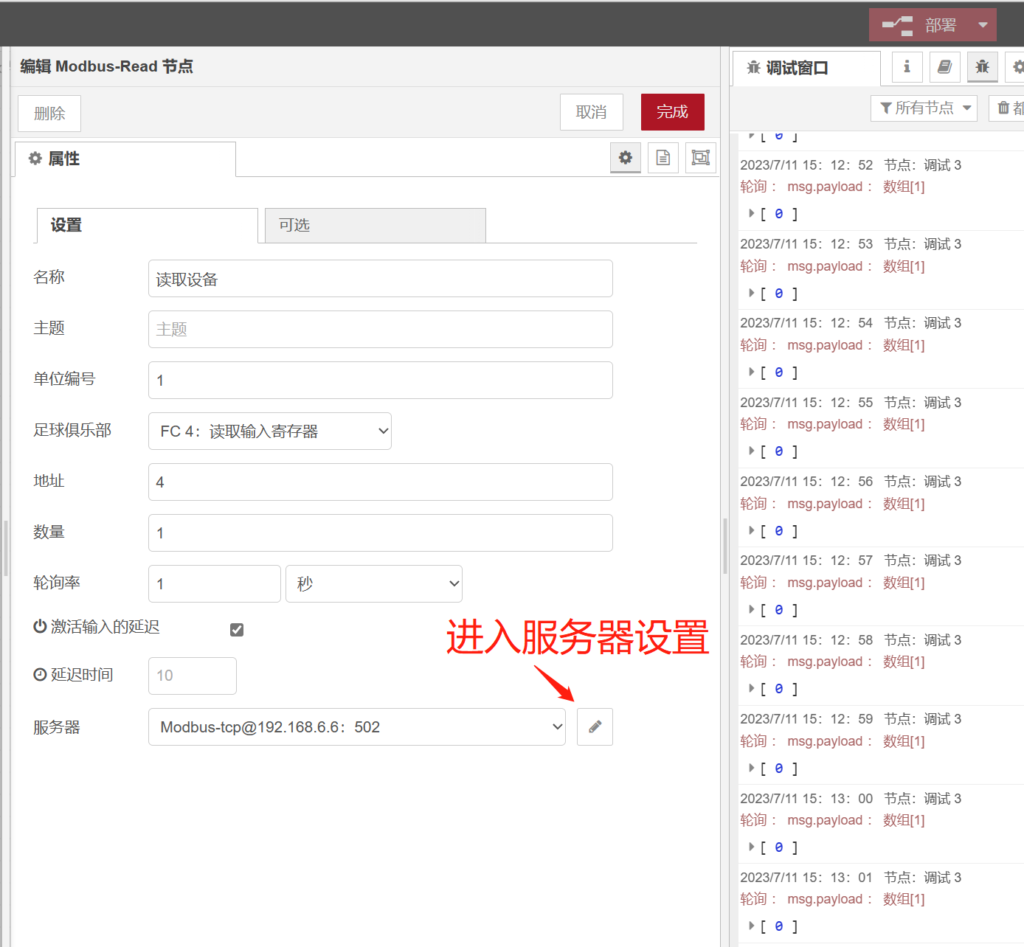
Task: Click msg.payload in the 15:13:00 message
Action: tap(825, 820)
